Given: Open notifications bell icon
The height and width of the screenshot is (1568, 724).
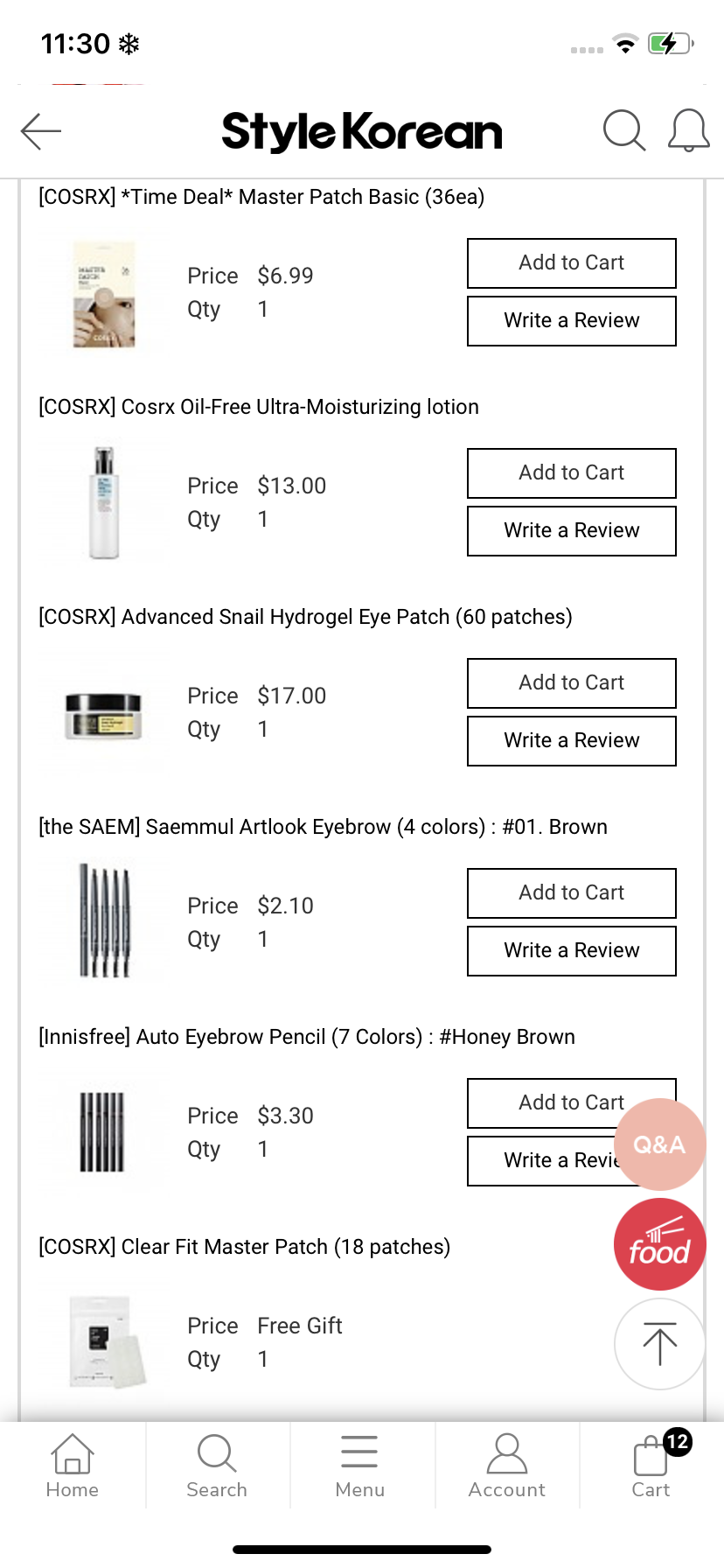Looking at the screenshot, I should click(688, 131).
